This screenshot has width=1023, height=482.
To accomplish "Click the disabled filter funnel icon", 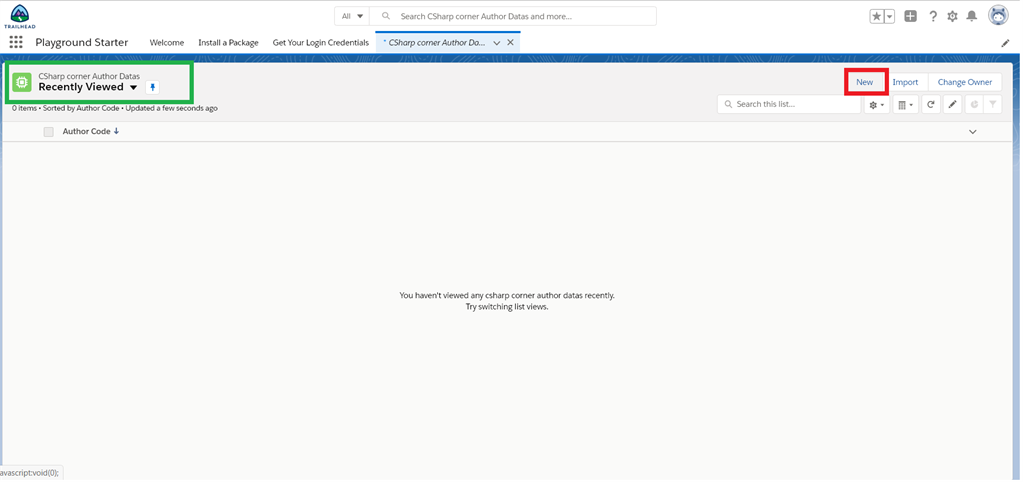I will tap(992, 105).
